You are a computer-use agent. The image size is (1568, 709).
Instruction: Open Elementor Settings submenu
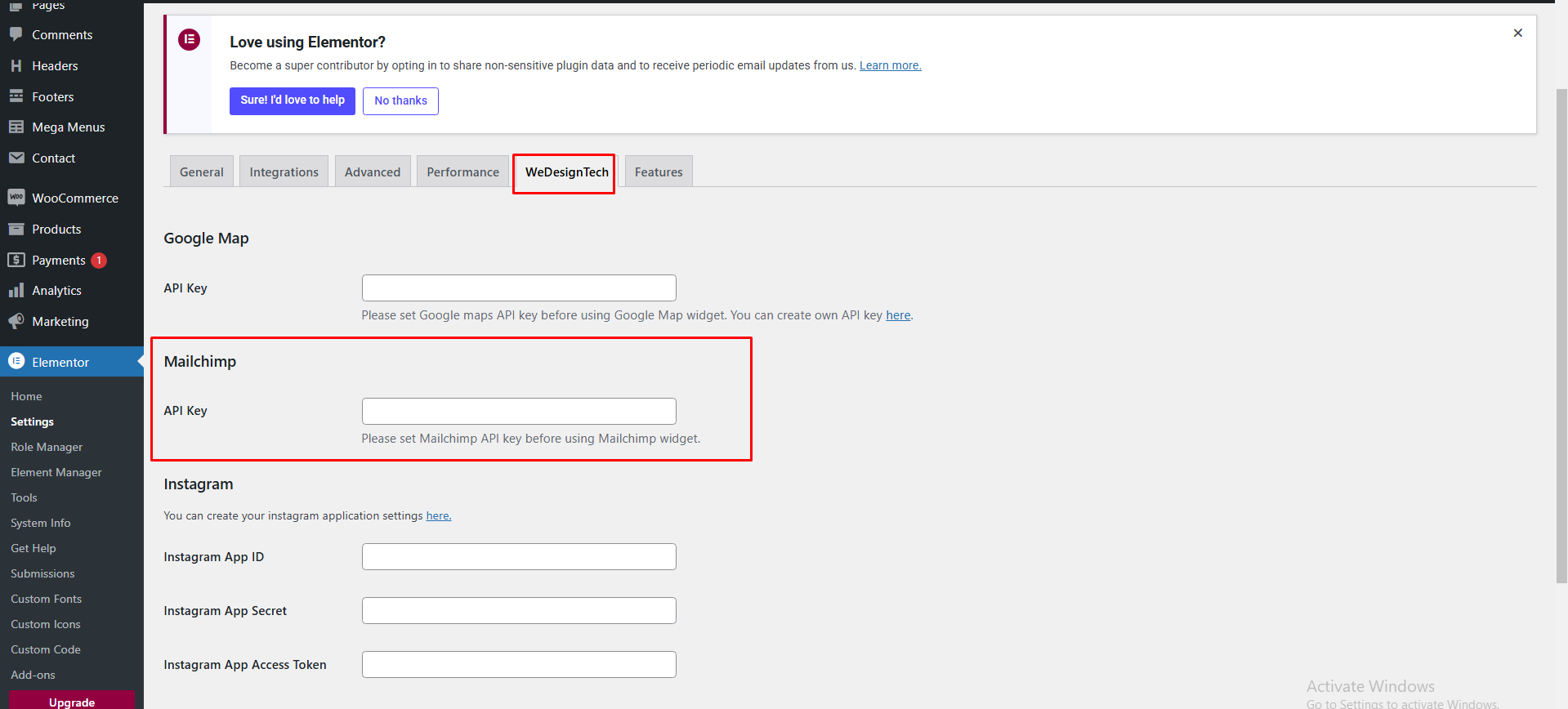pos(33,421)
